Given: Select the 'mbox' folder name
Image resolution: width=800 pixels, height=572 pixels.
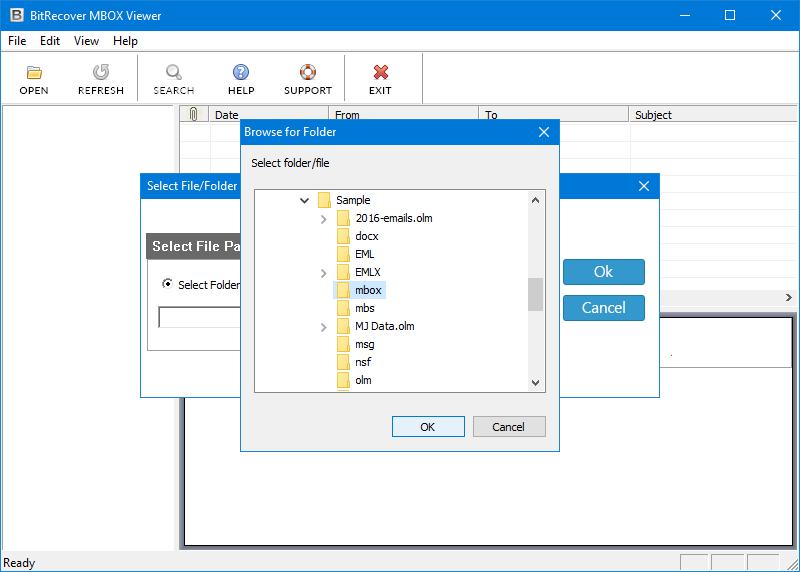Looking at the screenshot, I should (x=368, y=290).
